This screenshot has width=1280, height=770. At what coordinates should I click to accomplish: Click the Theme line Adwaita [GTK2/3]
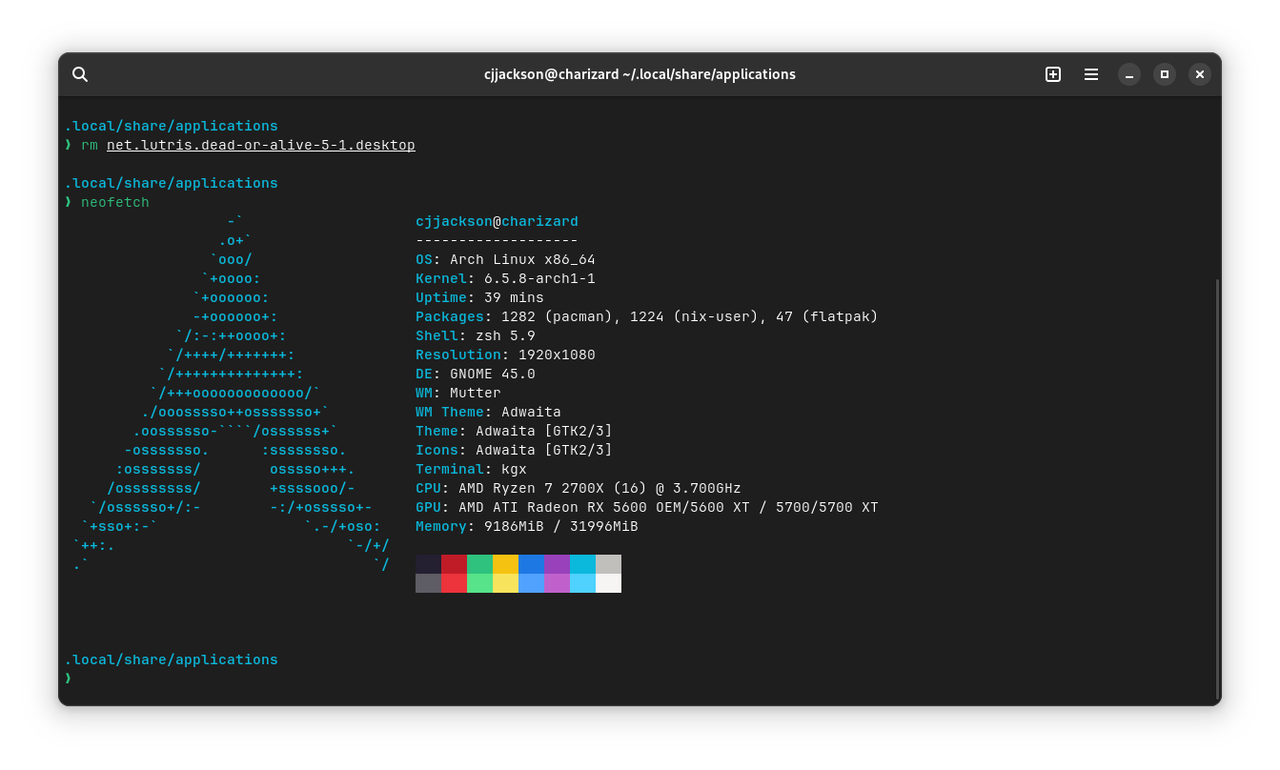[x=514, y=431]
